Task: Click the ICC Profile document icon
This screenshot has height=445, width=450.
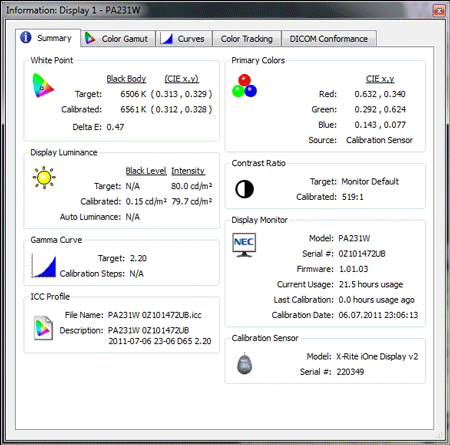Action: click(x=43, y=328)
